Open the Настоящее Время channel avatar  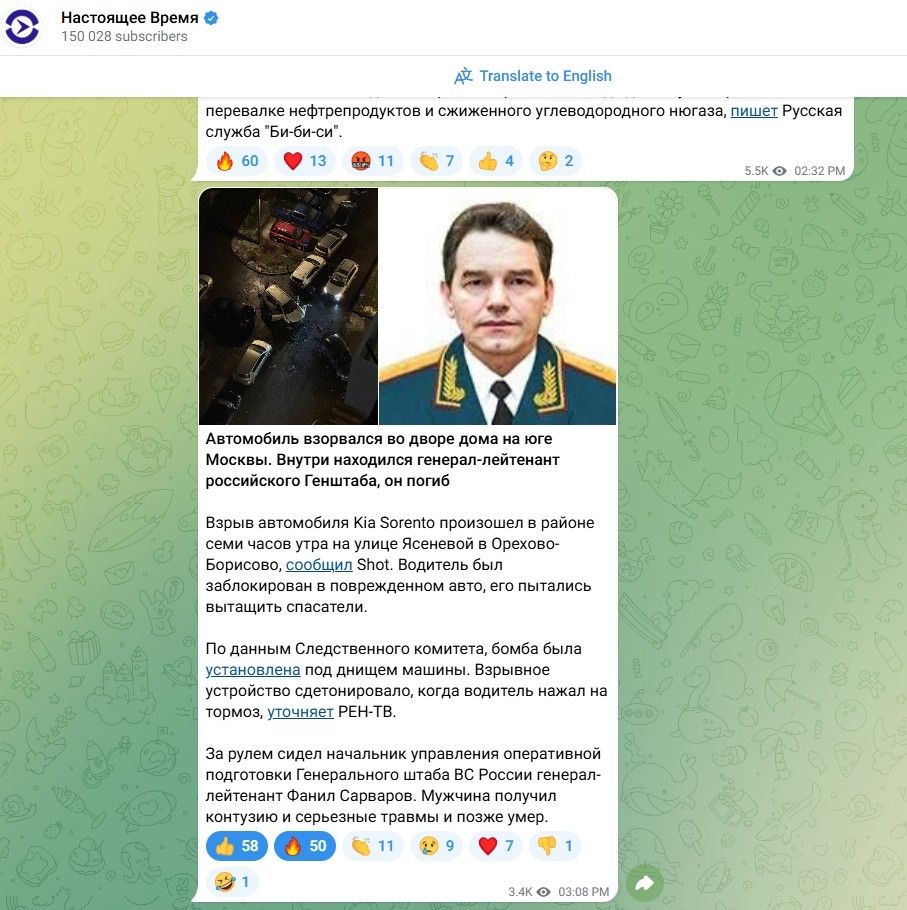23,27
